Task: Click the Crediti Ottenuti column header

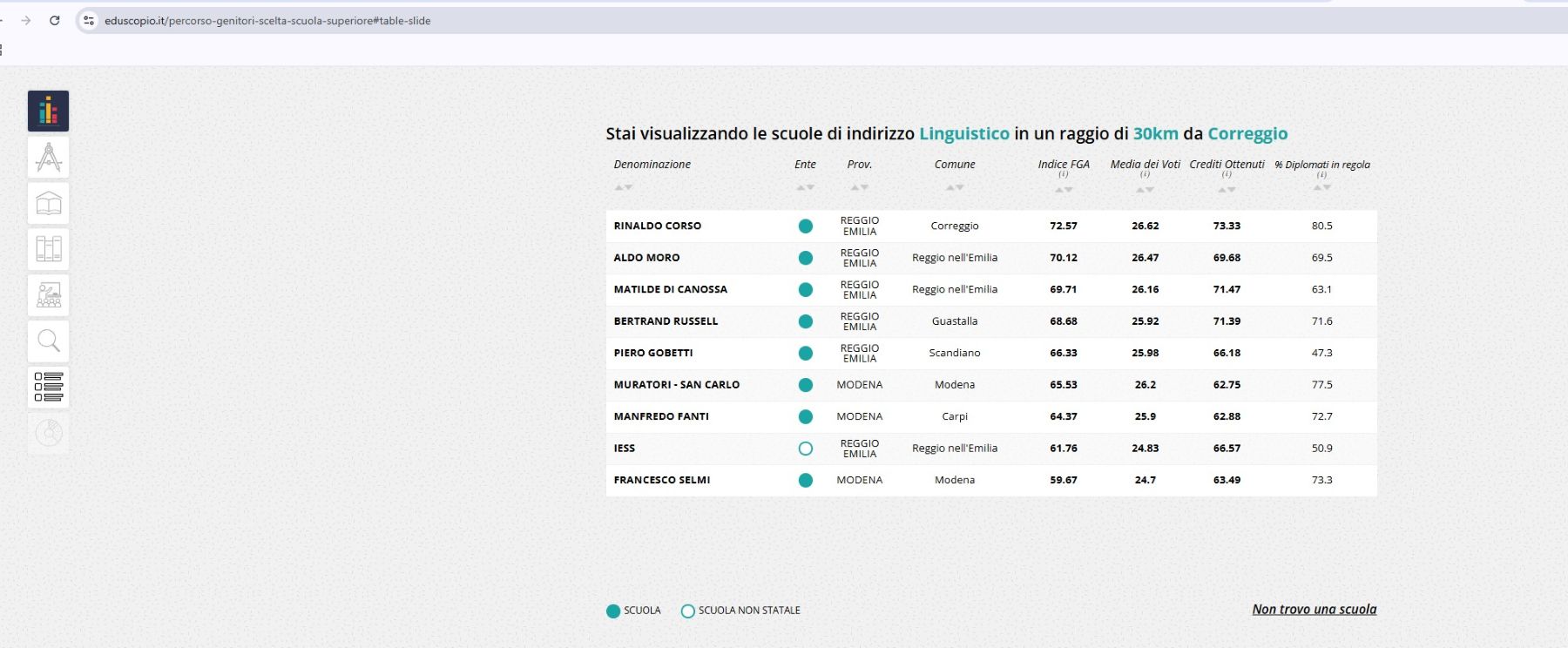Action: [x=1227, y=165]
